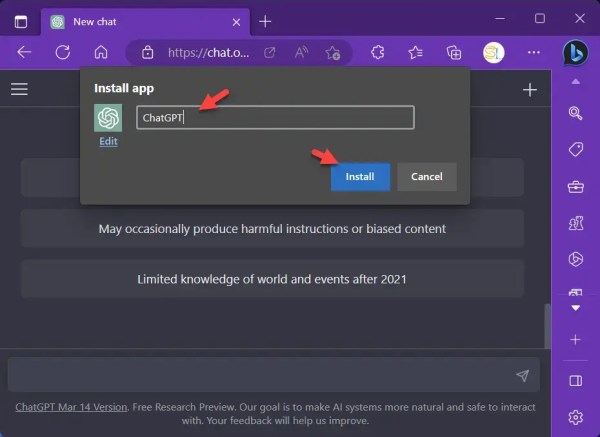
Task: Toggle the sidebar panel layout icon
Action: pyautogui.click(x=576, y=380)
